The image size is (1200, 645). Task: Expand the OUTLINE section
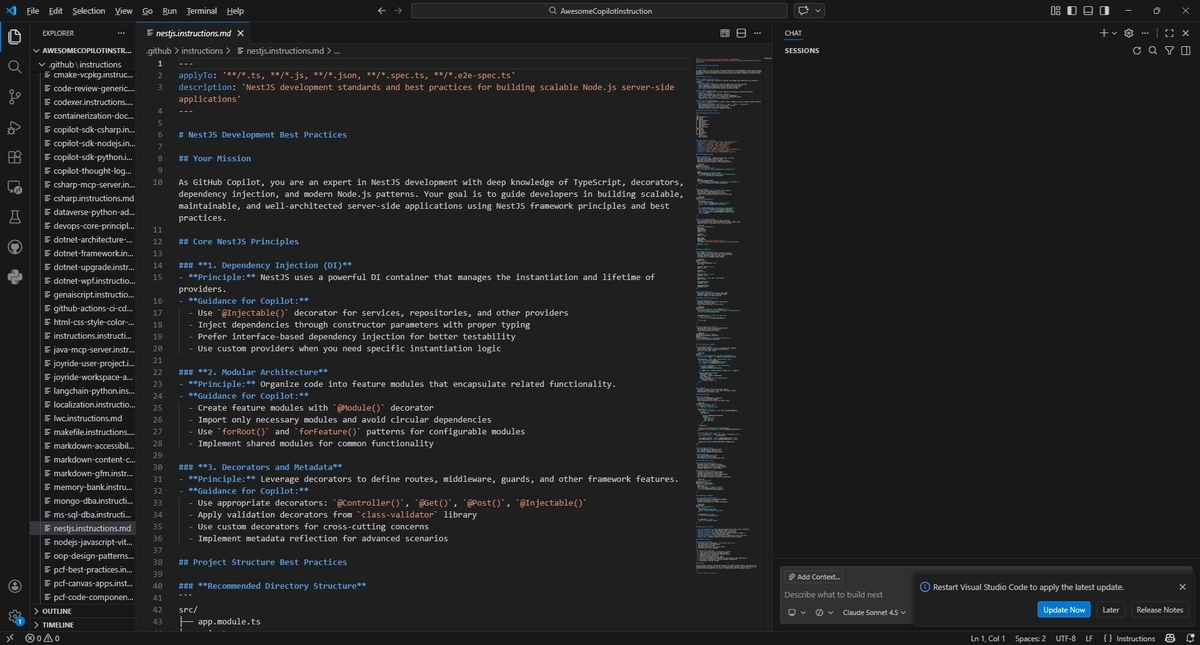tap(57, 611)
